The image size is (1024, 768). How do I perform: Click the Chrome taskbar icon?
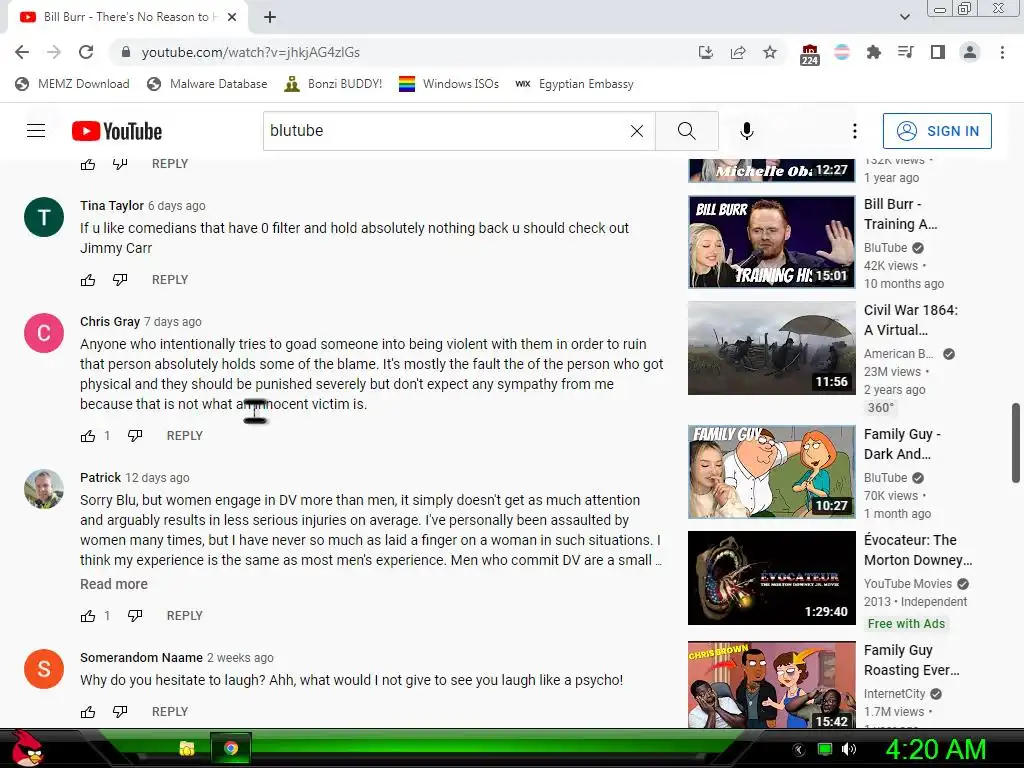[231, 748]
